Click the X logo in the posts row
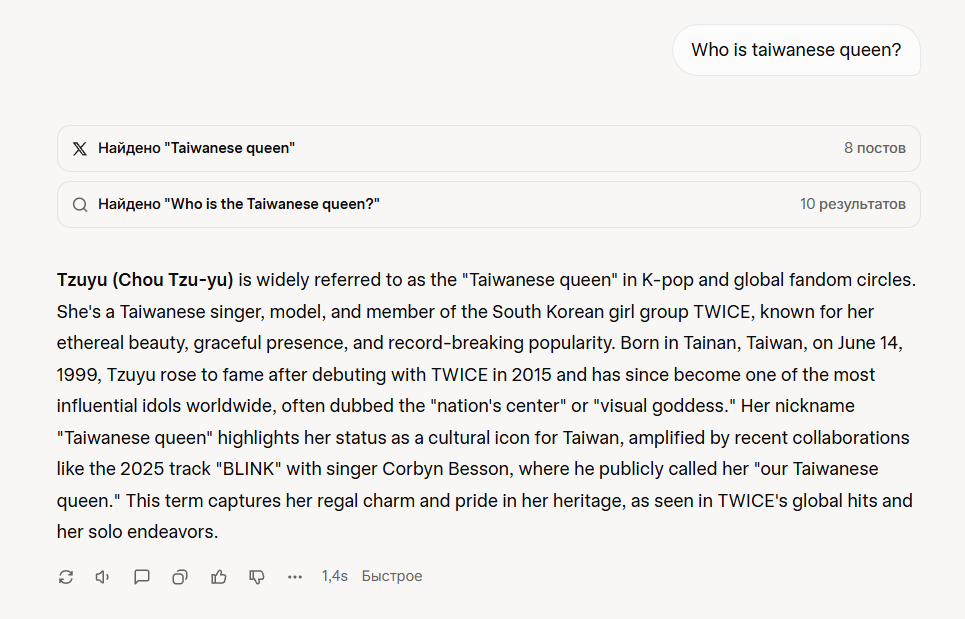The width and height of the screenshot is (965, 619). pos(80,149)
